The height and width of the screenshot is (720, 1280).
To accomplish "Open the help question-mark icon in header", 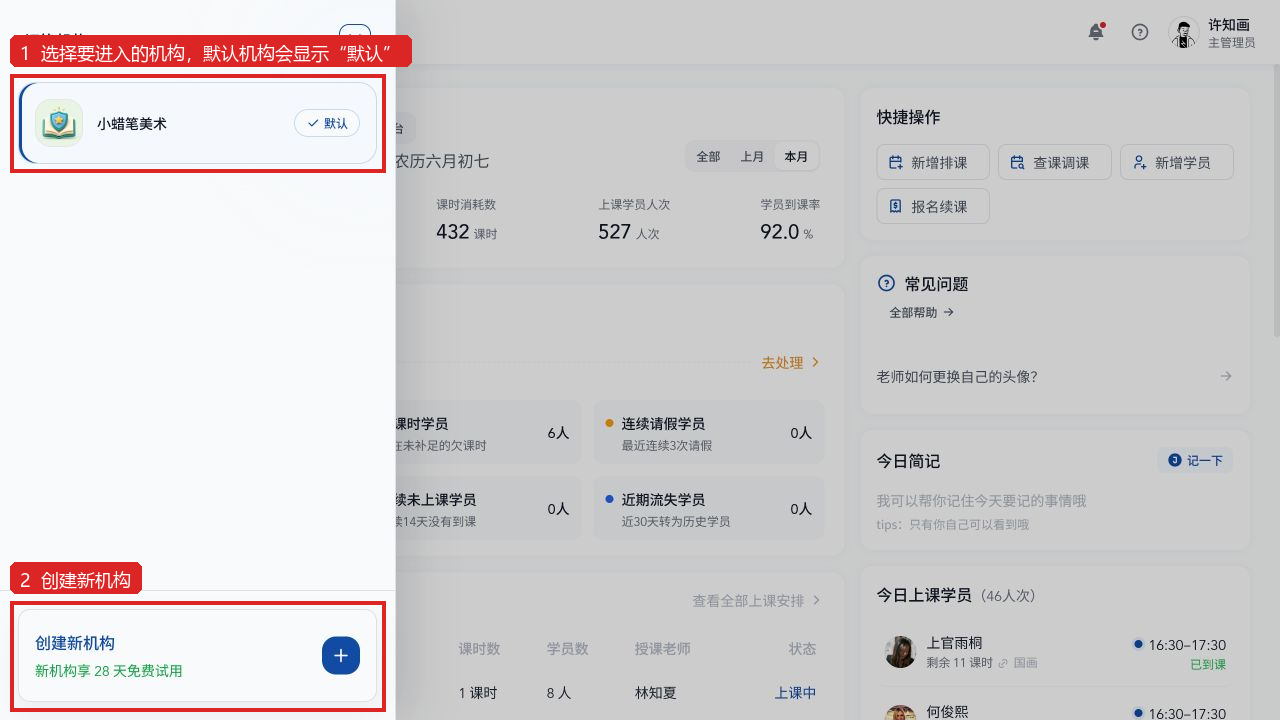I will pyautogui.click(x=1140, y=32).
